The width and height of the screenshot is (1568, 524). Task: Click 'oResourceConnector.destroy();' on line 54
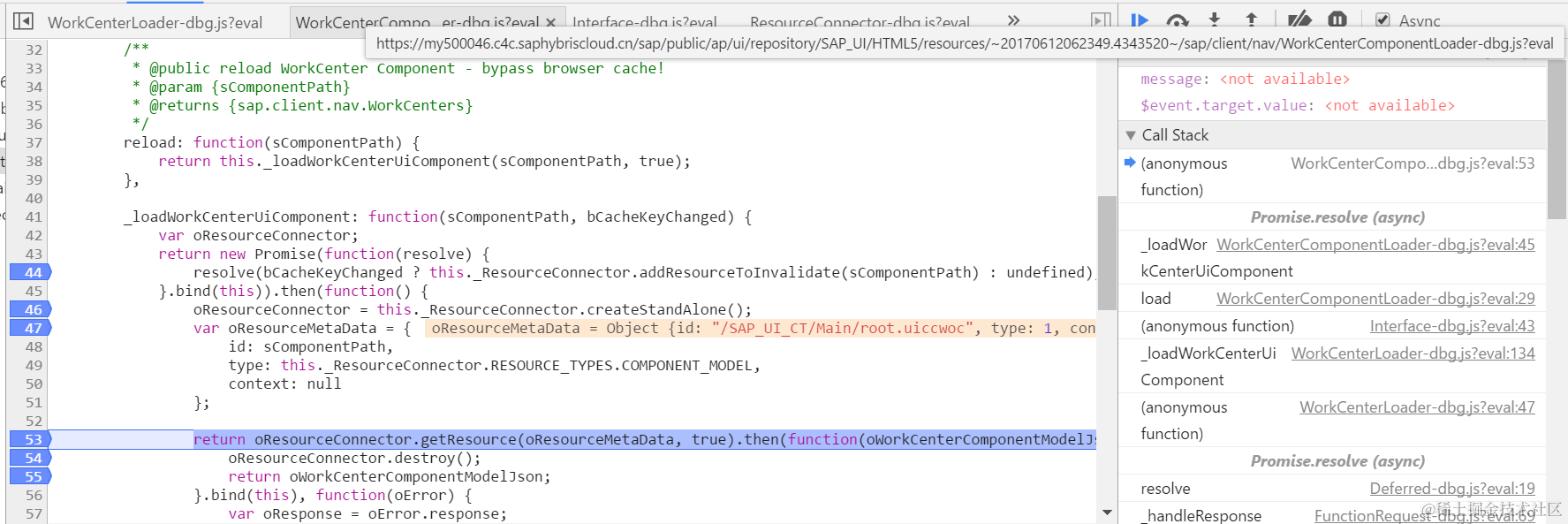click(354, 458)
